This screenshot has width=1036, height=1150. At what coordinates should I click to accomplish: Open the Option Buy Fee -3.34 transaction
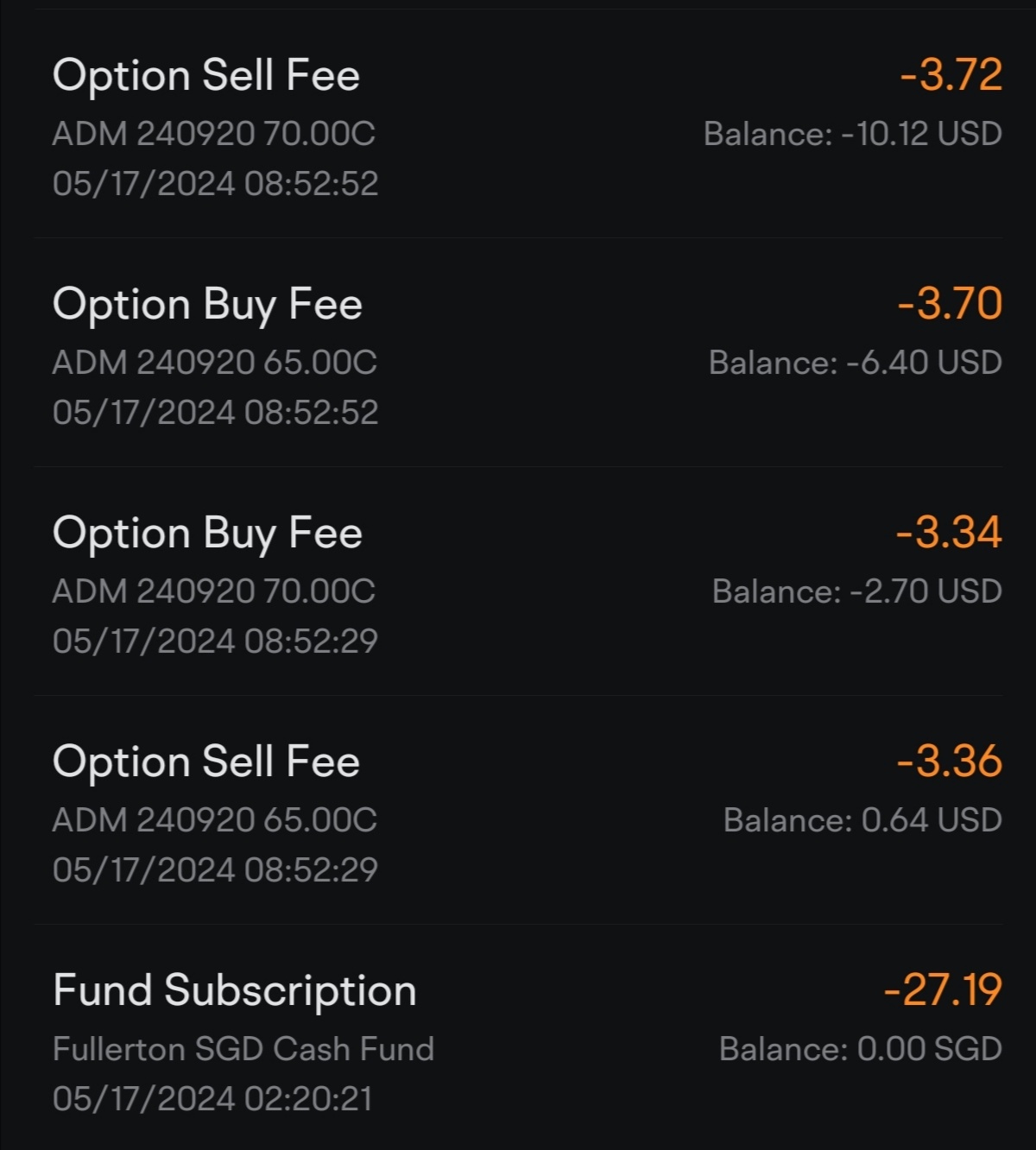pyautogui.click(x=518, y=581)
